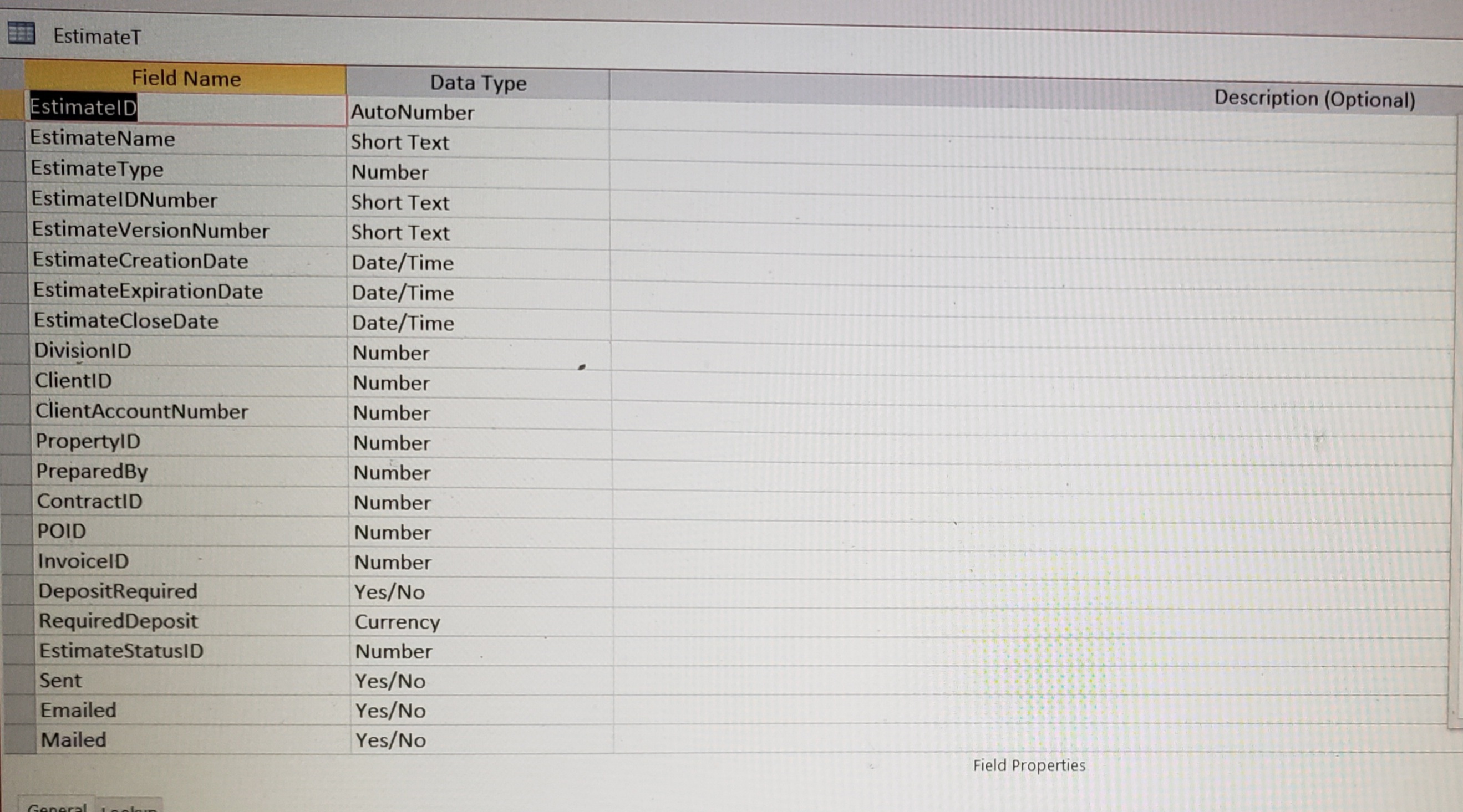
Task: Click the Description (Optional) column header
Action: [x=1314, y=99]
